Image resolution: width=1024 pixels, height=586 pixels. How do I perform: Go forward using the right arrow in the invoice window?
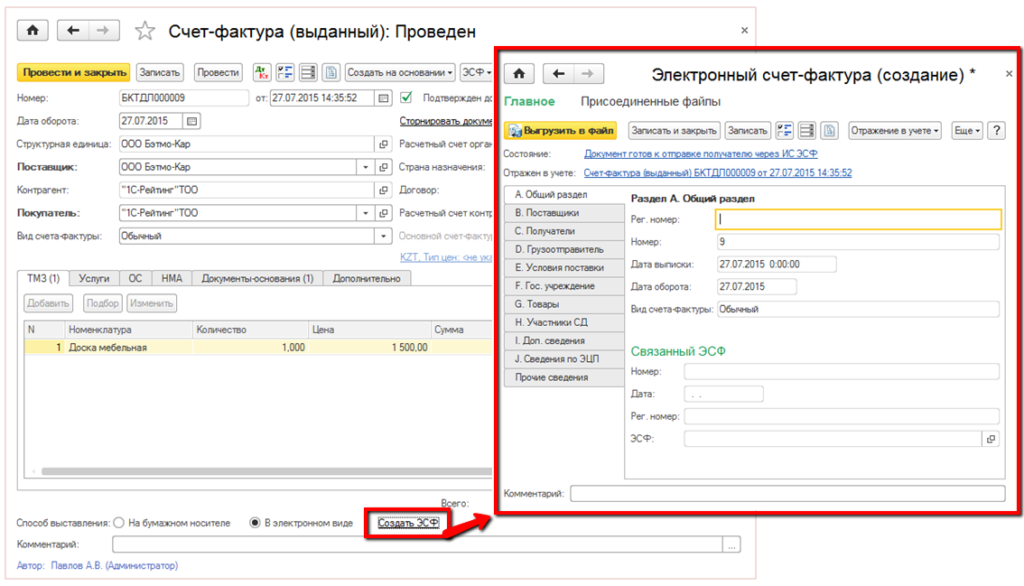pos(103,31)
